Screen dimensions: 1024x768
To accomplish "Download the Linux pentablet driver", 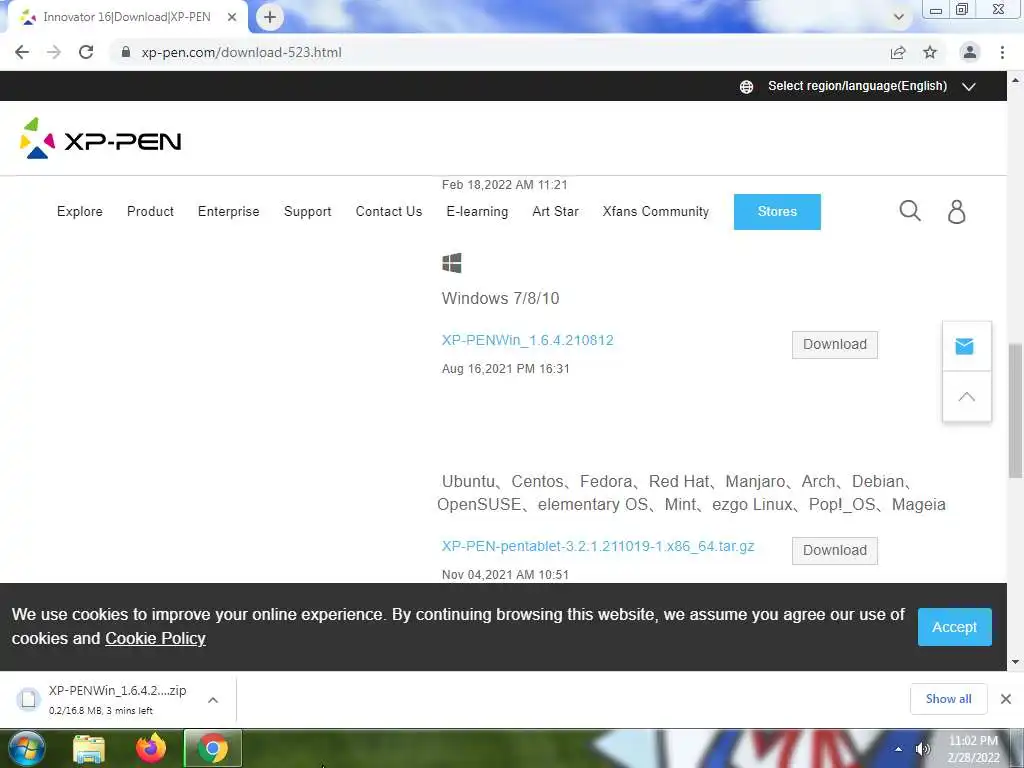I will coord(835,551).
